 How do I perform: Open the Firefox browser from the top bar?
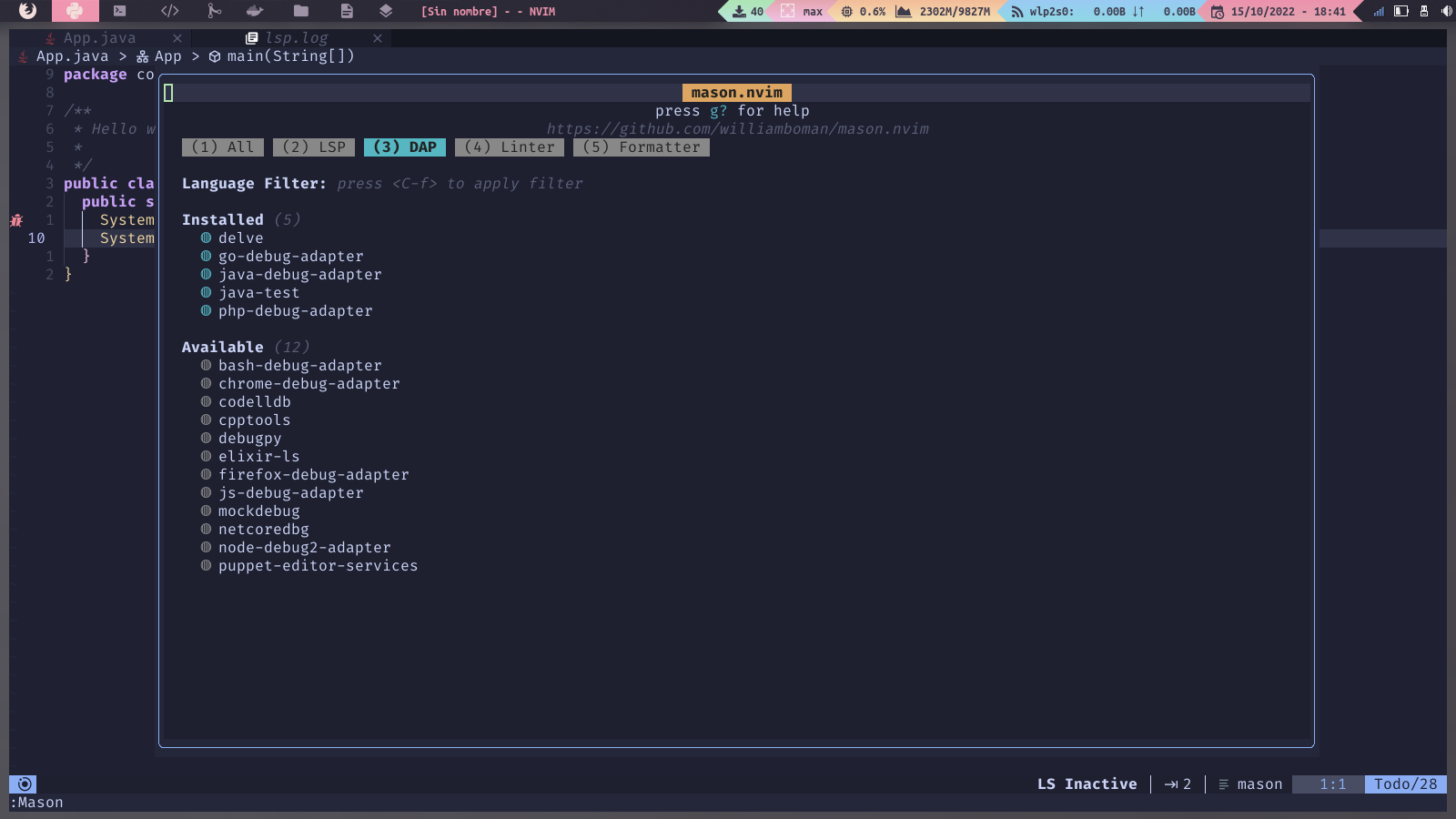tap(27, 11)
